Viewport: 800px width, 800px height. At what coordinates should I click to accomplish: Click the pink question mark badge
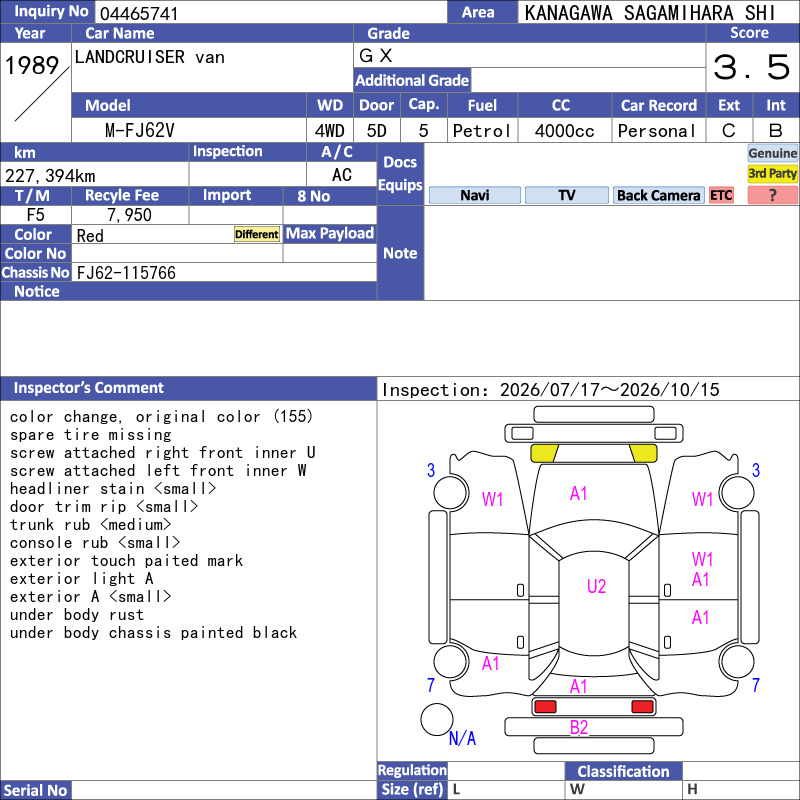coord(772,195)
